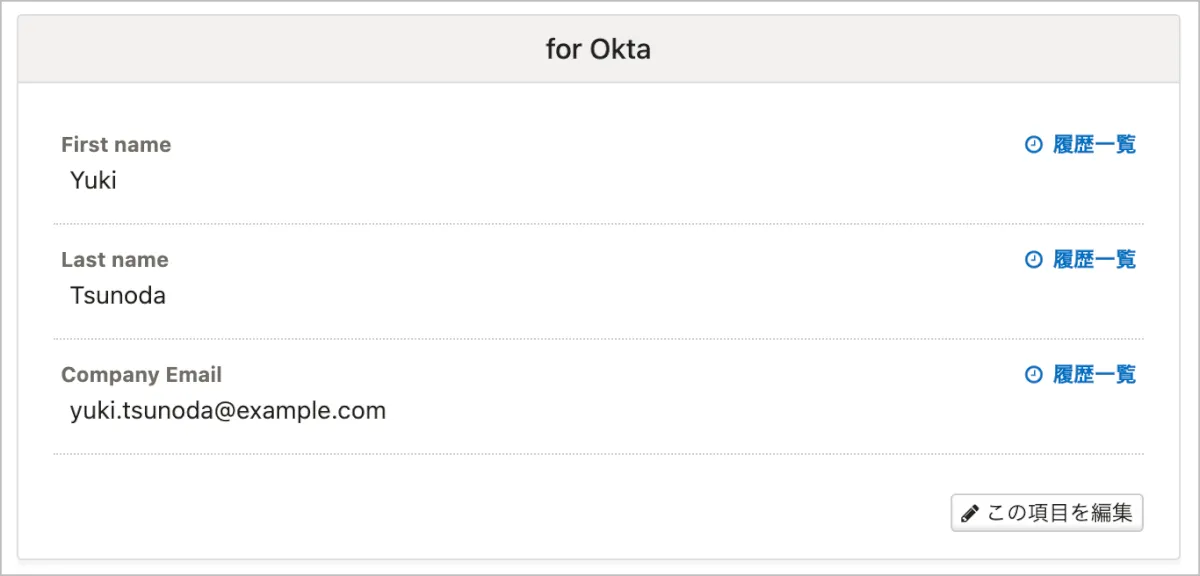Click the word "Okta" in the header
Screen dimensions: 1200x576
(x=620, y=49)
